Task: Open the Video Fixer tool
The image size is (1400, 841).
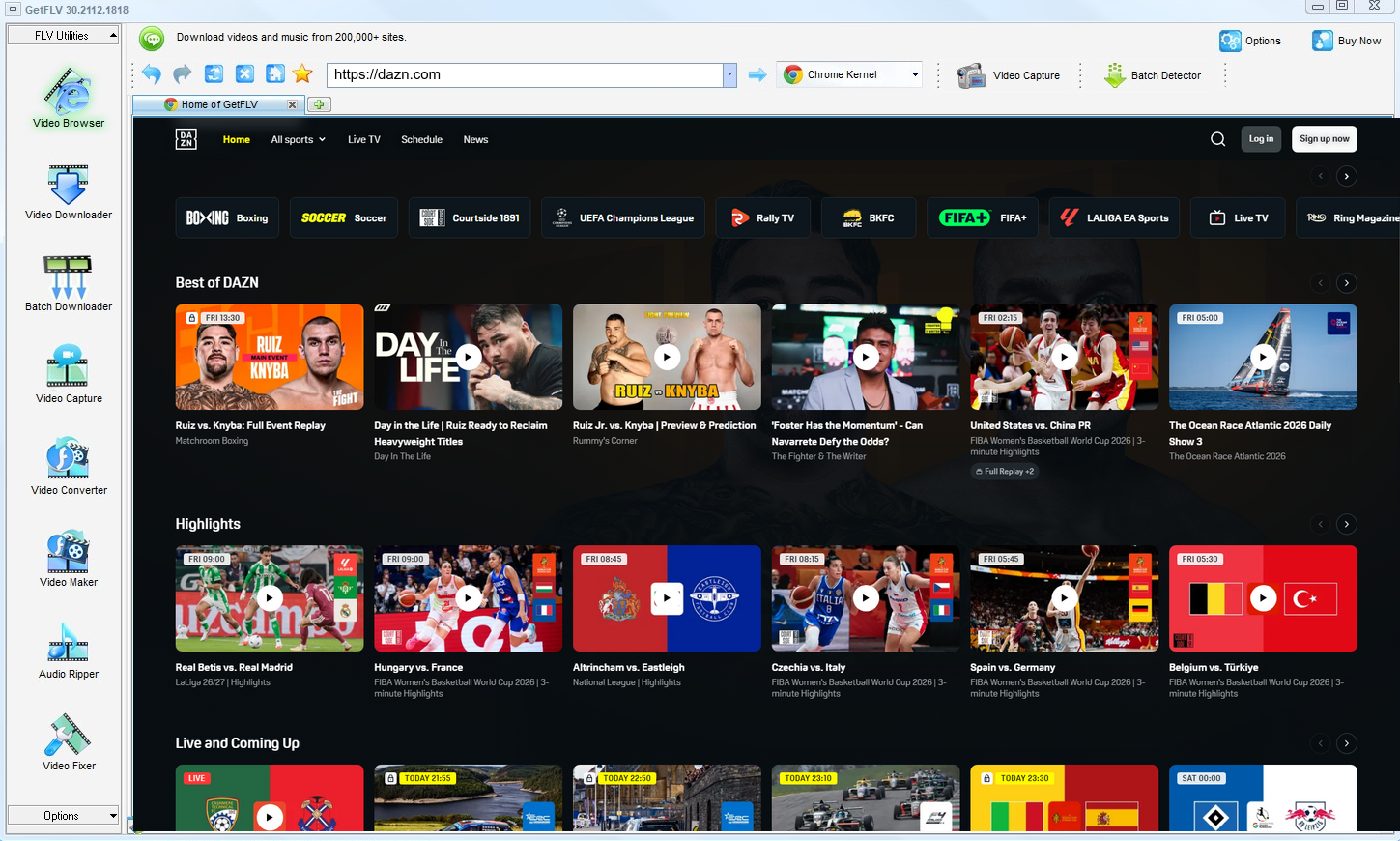Action: point(68,742)
